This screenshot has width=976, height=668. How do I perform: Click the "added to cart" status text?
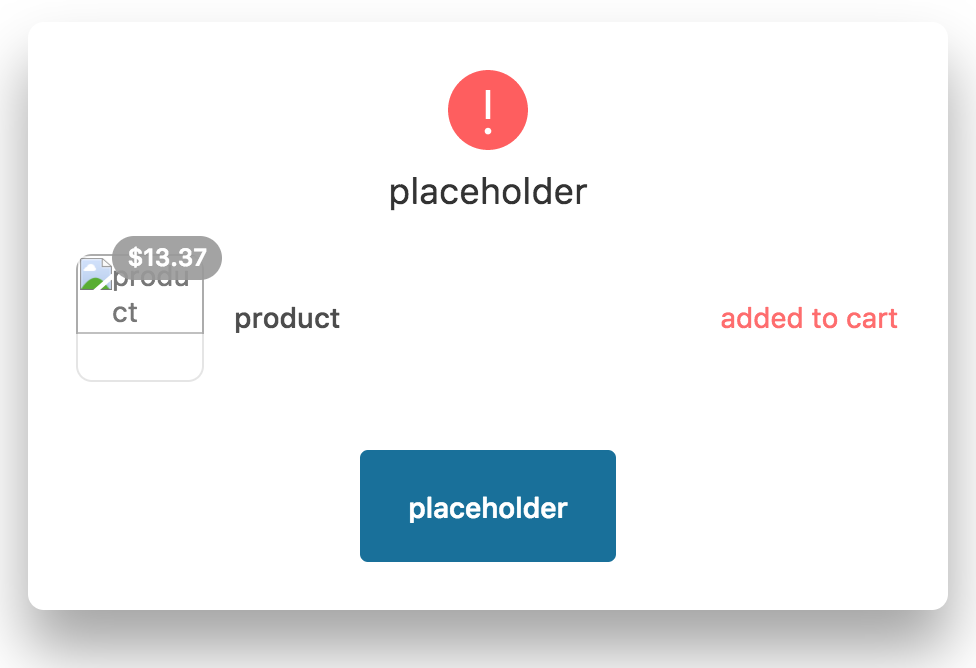809,319
